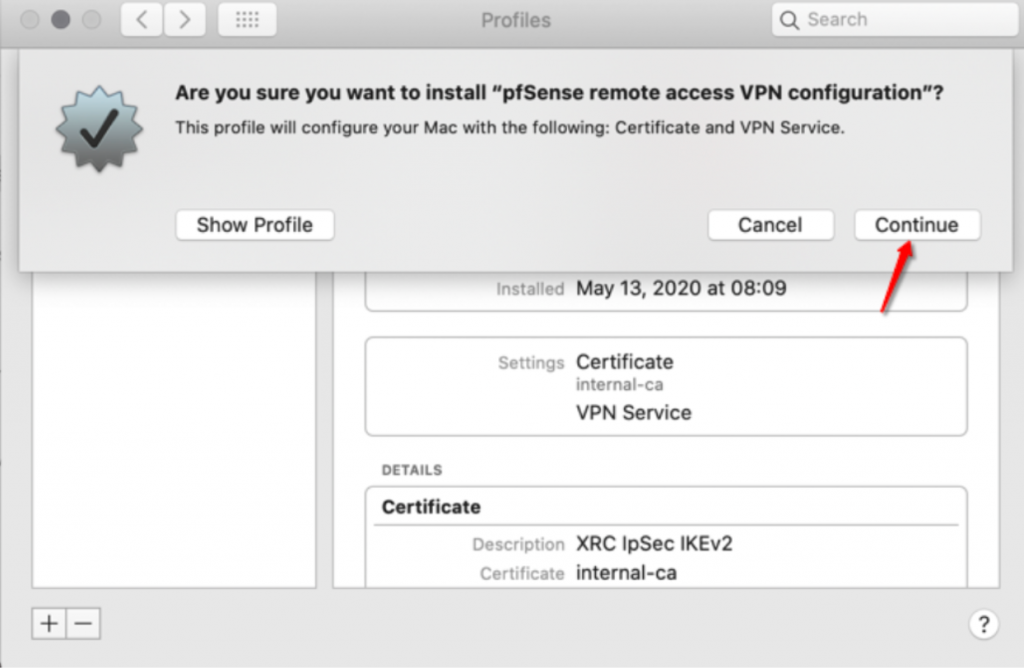Click the Continue button
1024x668 pixels.
917,225
